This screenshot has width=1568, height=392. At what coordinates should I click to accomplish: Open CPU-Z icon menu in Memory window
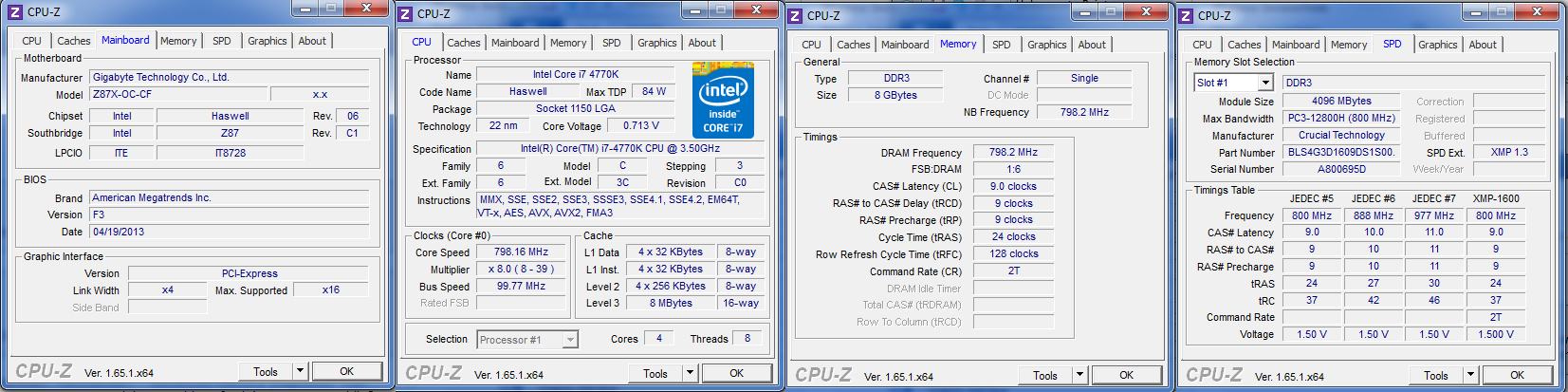tap(795, 15)
